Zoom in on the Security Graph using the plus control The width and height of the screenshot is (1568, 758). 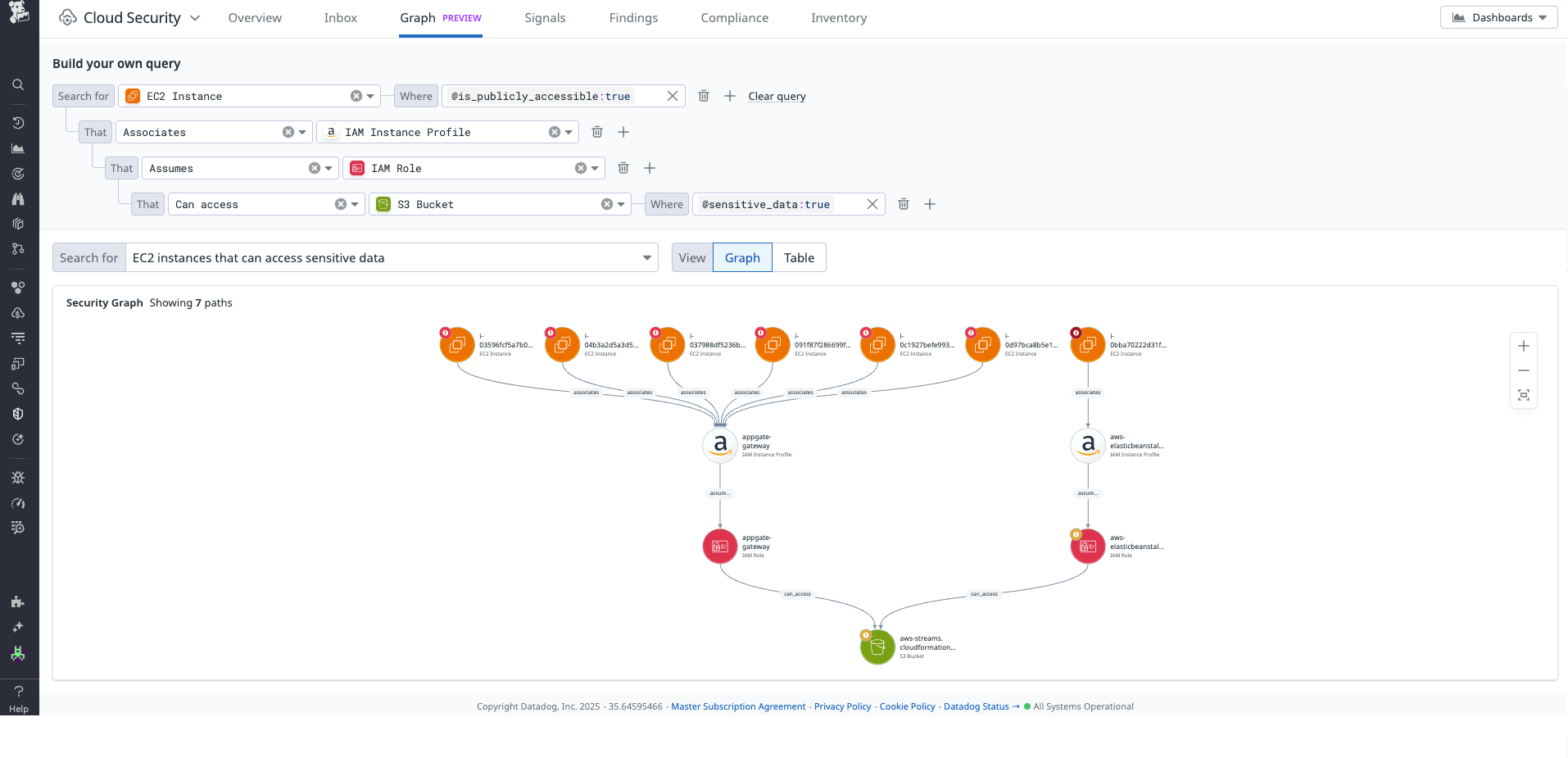[x=1524, y=345]
